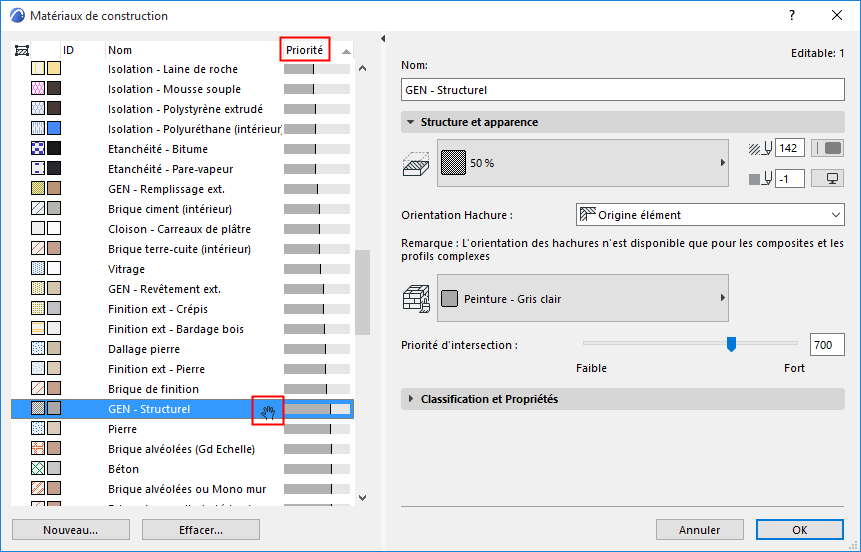Confirm with the OK button
This screenshot has width=861, height=552.
800,530
